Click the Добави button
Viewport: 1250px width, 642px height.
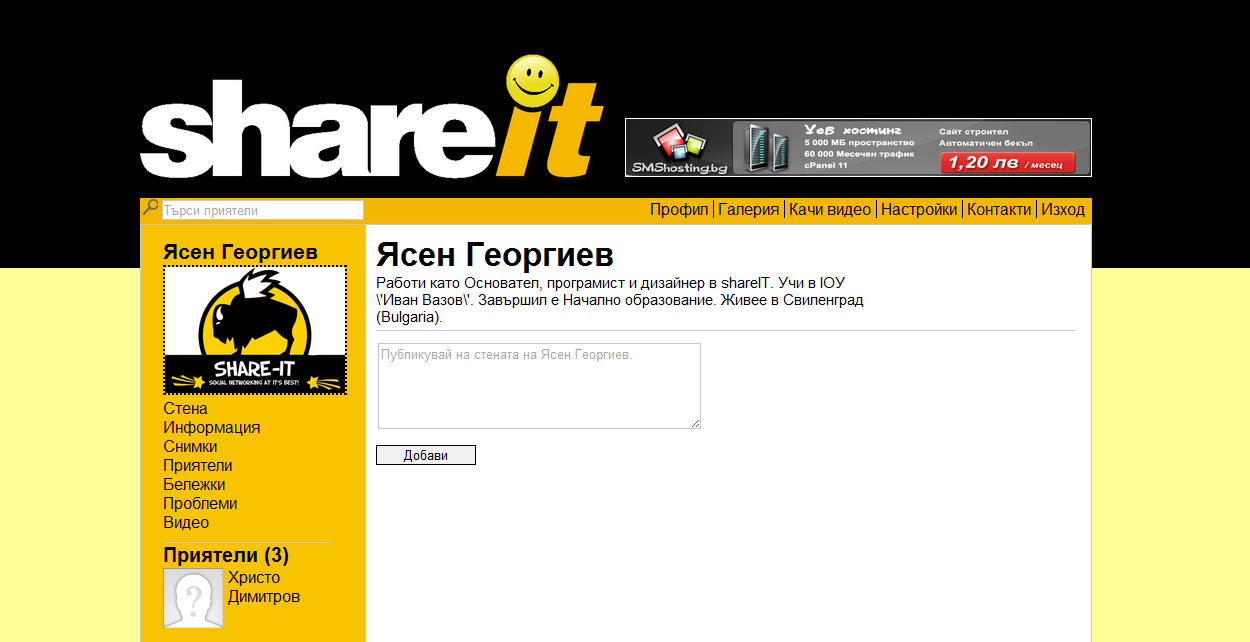coord(426,455)
